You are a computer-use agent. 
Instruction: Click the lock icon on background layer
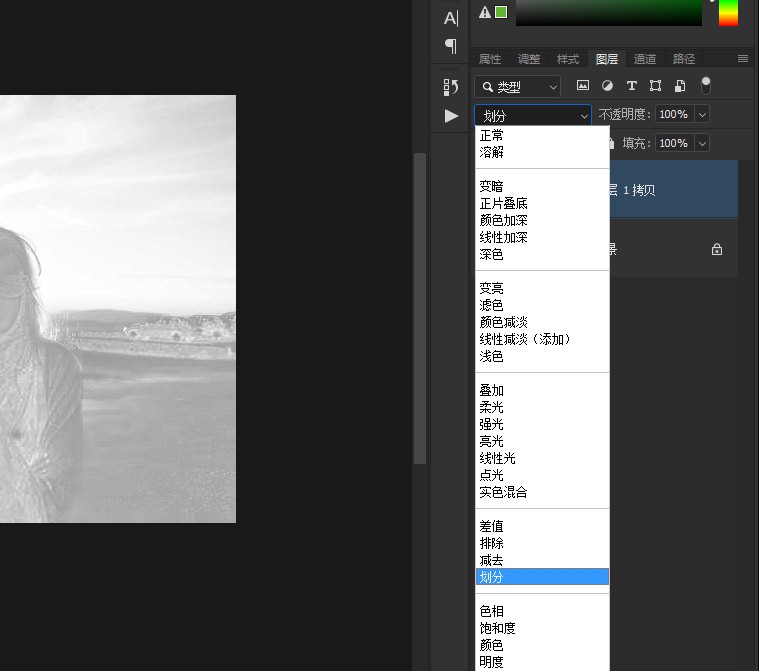click(717, 249)
